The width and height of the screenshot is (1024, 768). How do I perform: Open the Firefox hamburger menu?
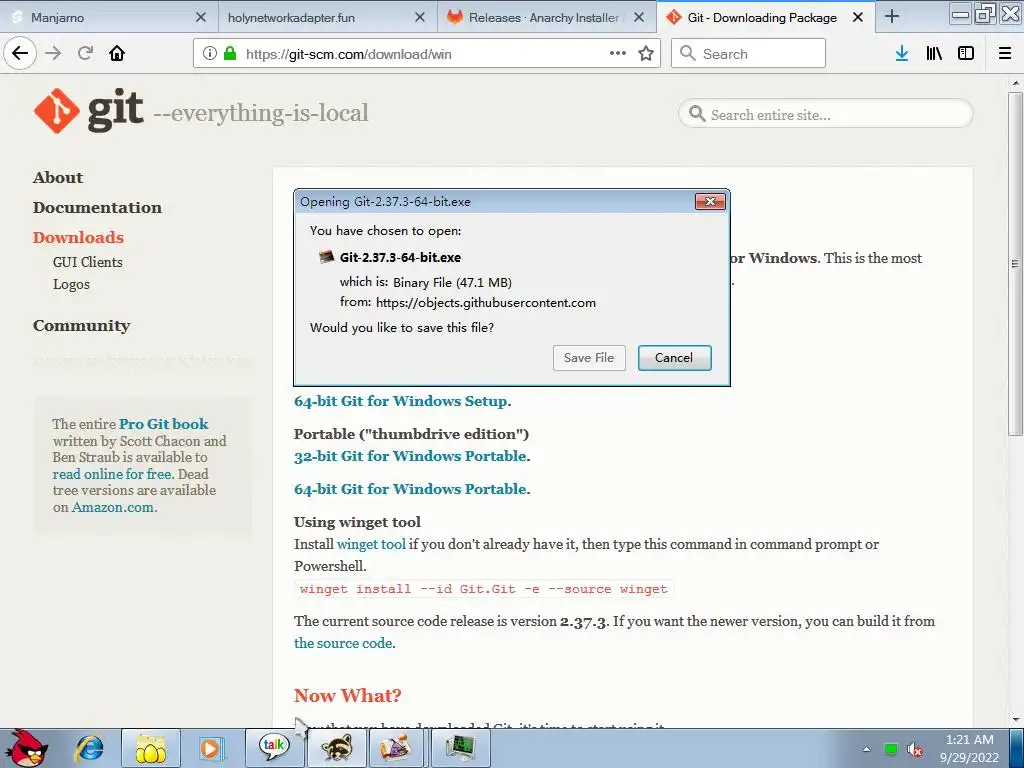pyautogui.click(x=1005, y=54)
